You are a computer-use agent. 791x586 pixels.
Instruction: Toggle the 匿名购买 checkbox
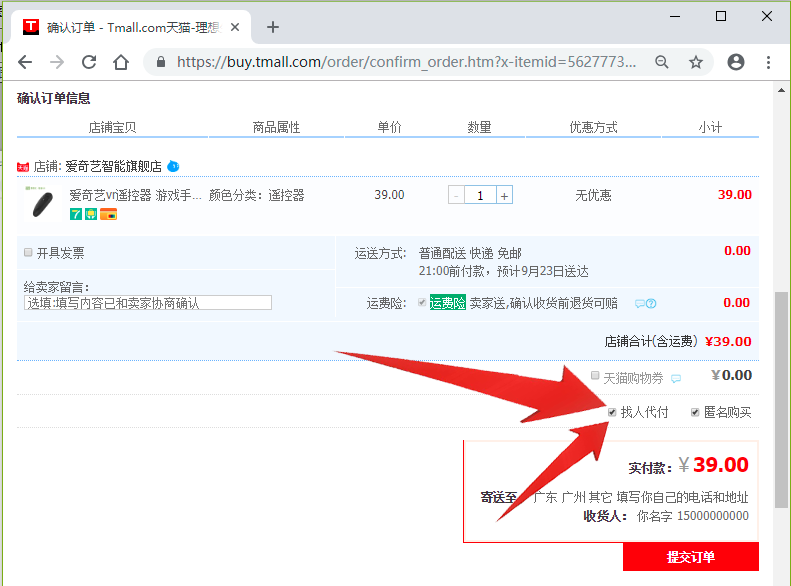pyautogui.click(x=695, y=413)
